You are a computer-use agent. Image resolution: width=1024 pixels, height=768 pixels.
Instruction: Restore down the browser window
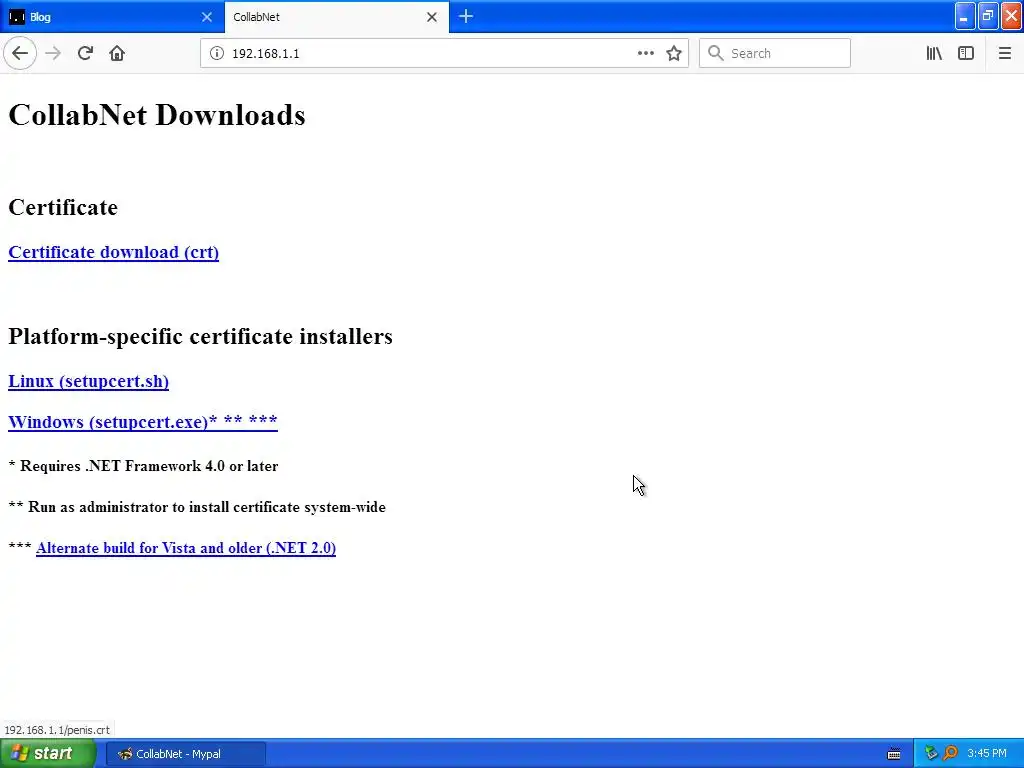pyautogui.click(x=988, y=16)
